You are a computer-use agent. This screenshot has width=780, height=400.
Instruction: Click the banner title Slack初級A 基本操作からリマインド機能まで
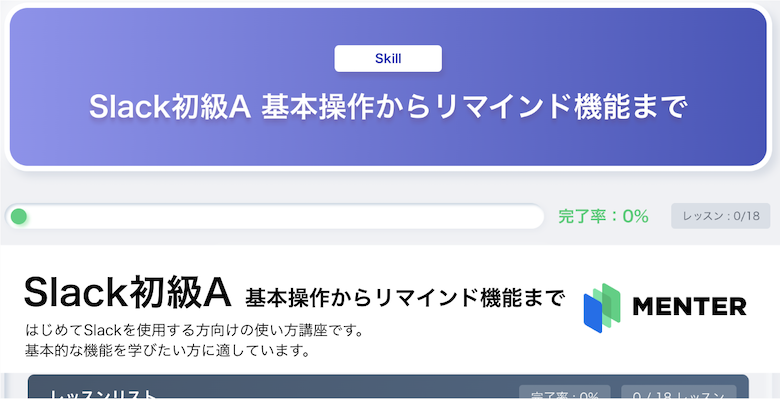tap(388, 107)
